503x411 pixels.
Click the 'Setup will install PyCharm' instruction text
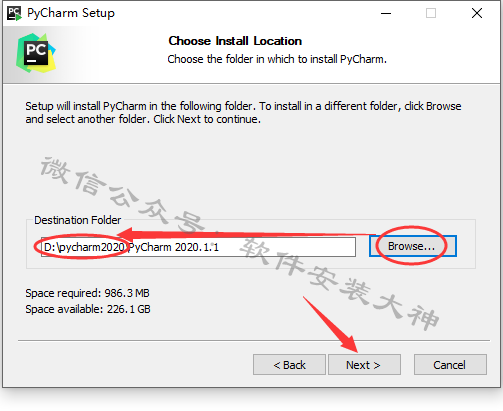click(x=243, y=112)
